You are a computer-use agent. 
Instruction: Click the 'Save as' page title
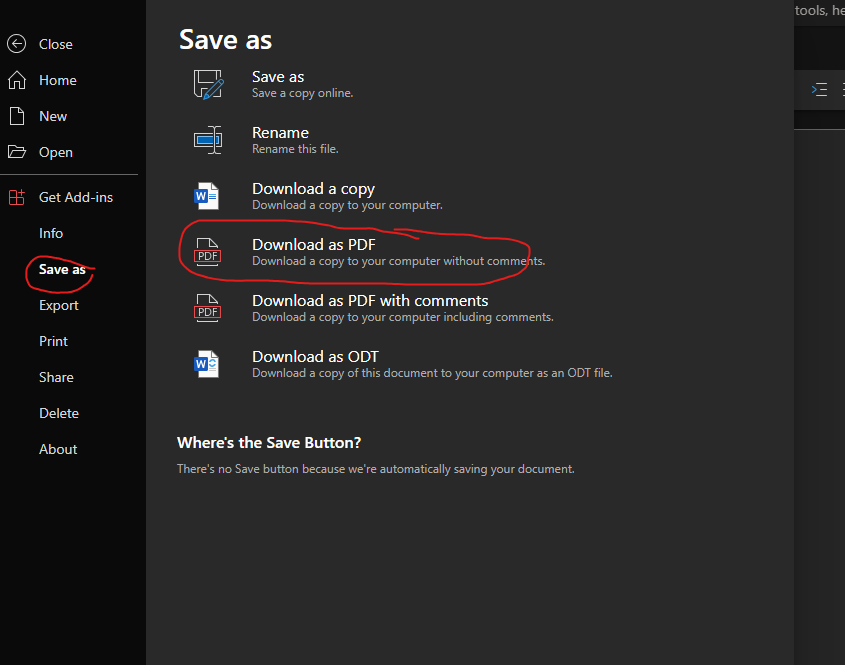(225, 40)
